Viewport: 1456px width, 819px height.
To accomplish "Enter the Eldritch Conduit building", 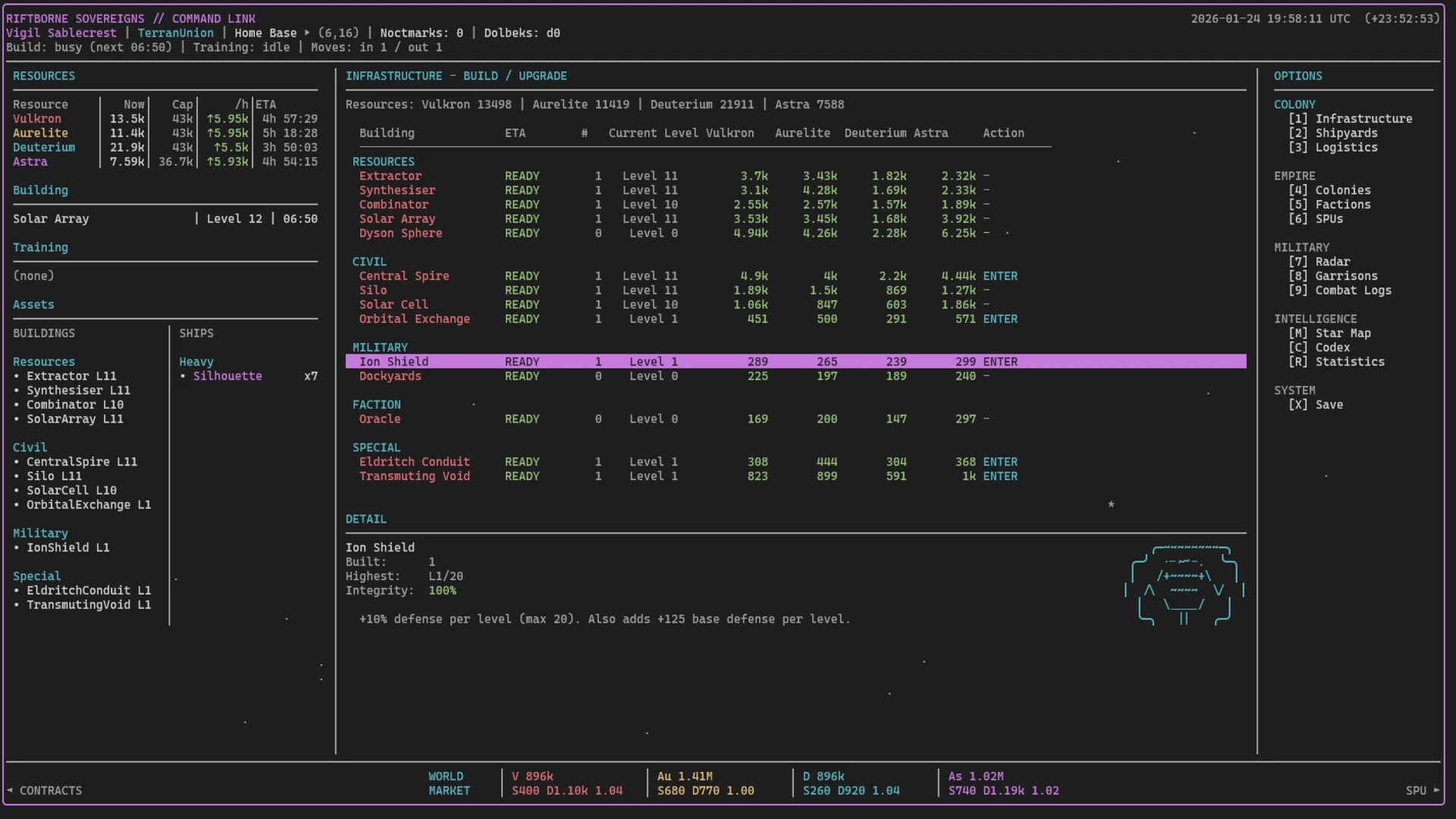I will pyautogui.click(x=1000, y=461).
